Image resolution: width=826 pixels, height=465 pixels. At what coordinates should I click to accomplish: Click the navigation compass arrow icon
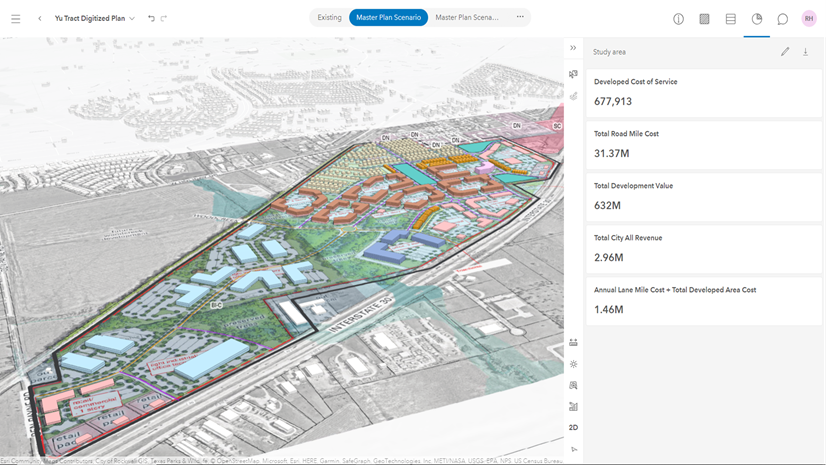coord(574,449)
